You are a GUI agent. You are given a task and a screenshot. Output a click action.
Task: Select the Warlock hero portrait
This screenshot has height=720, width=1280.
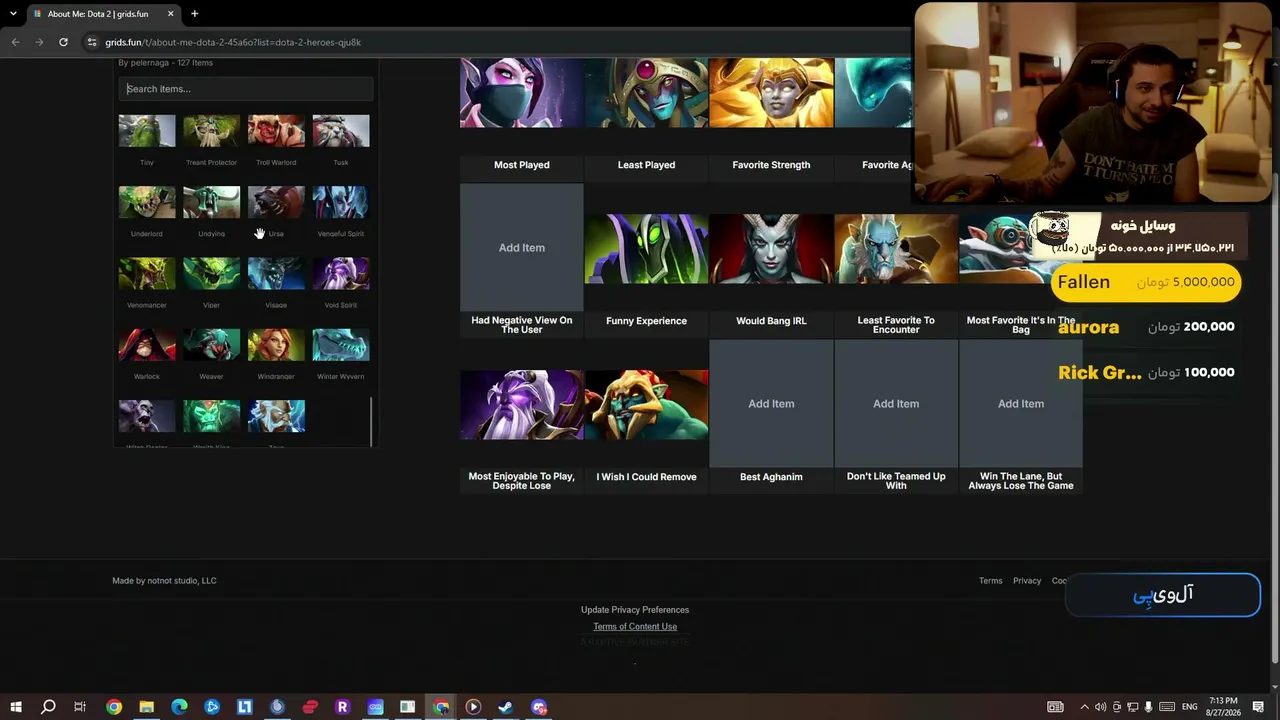coord(147,344)
